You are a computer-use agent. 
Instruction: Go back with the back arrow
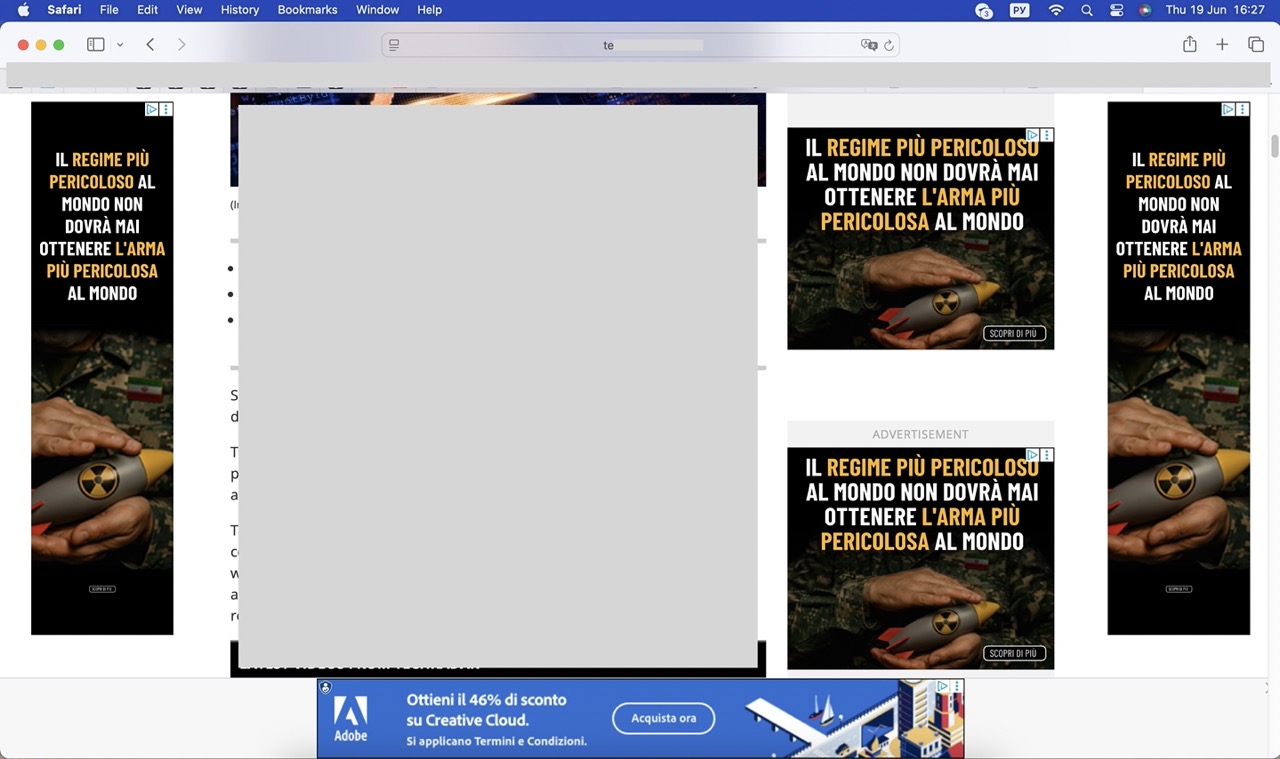(x=150, y=45)
